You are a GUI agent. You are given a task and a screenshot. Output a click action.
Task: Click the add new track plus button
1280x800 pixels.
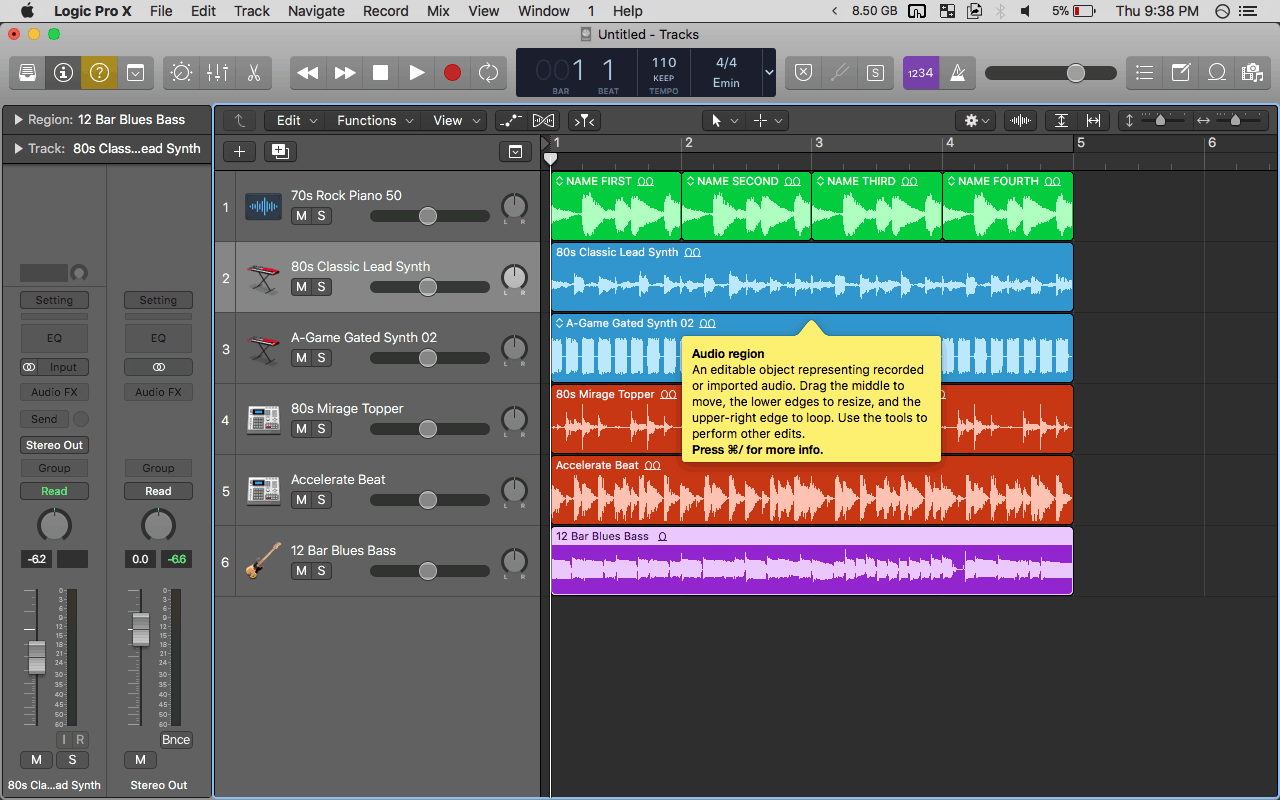pyautogui.click(x=239, y=151)
